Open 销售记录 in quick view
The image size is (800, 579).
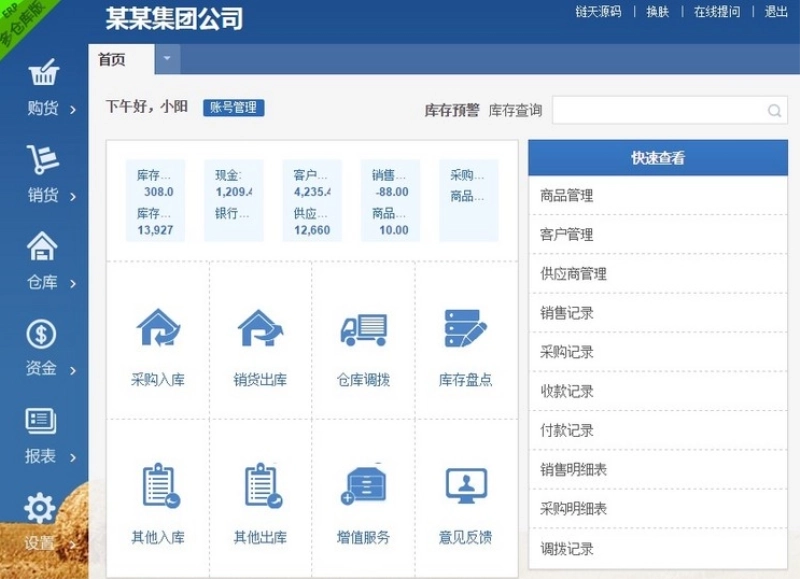point(658,313)
